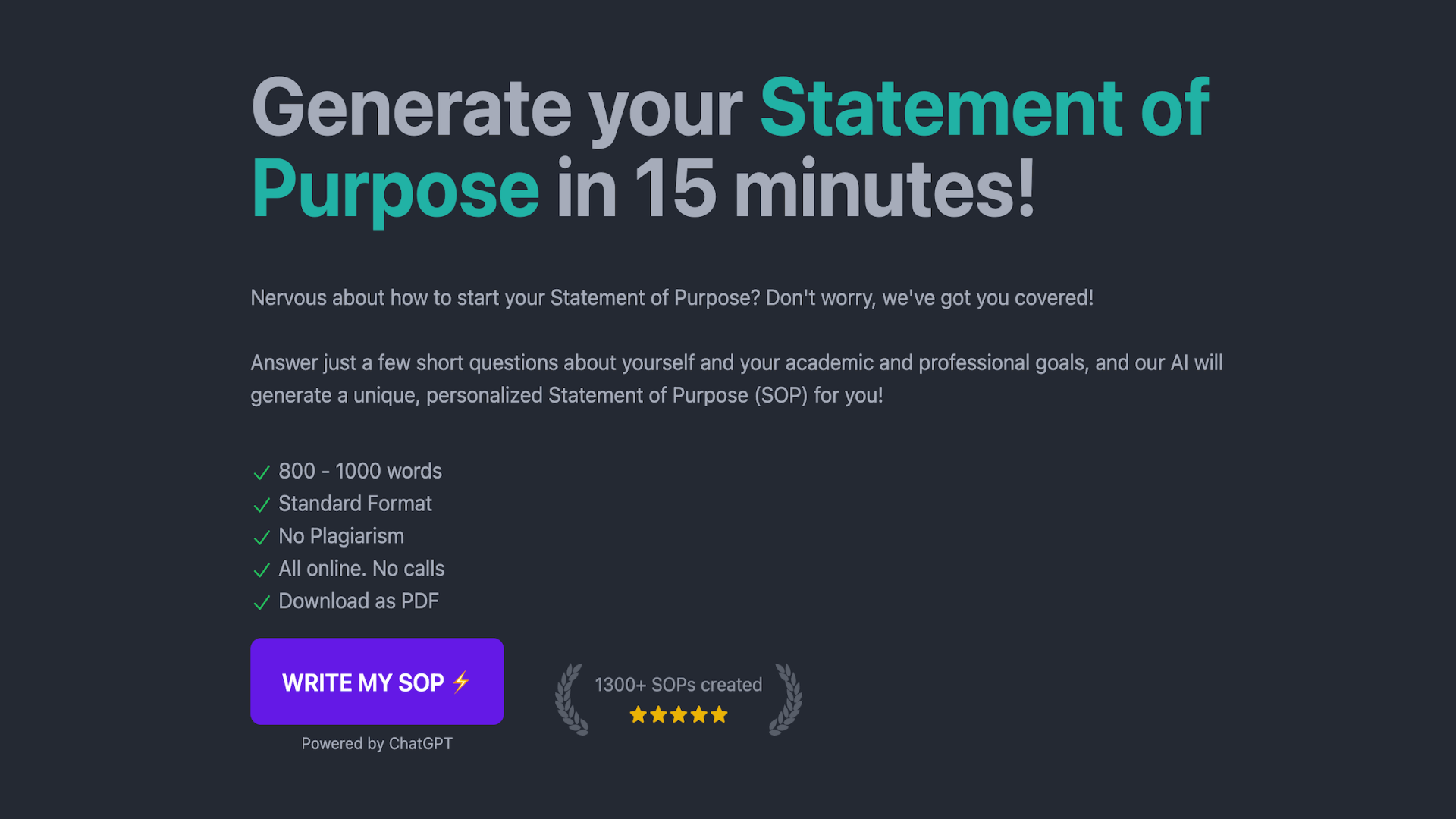This screenshot has width=1456, height=819.
Task: Click the checkmark beside Download as PDF
Action: coord(261,603)
